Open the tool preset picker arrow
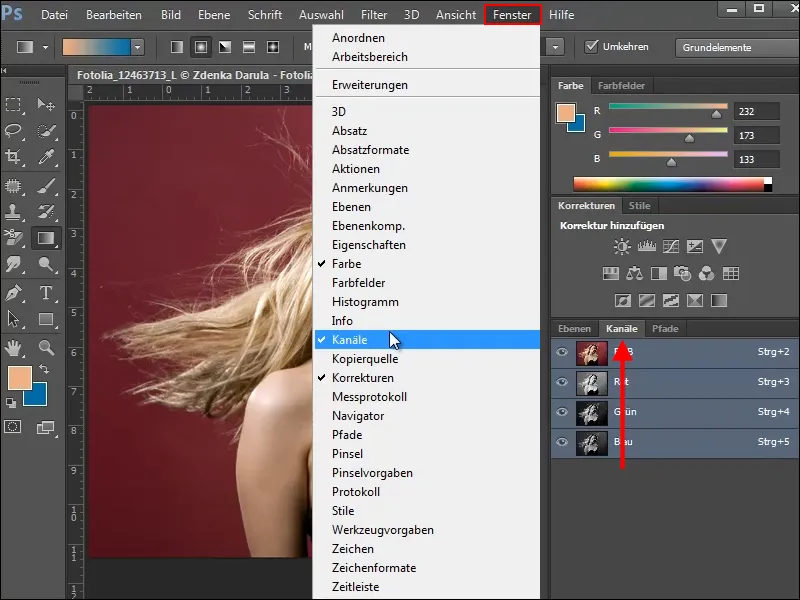The width and height of the screenshot is (800, 600). [45, 47]
